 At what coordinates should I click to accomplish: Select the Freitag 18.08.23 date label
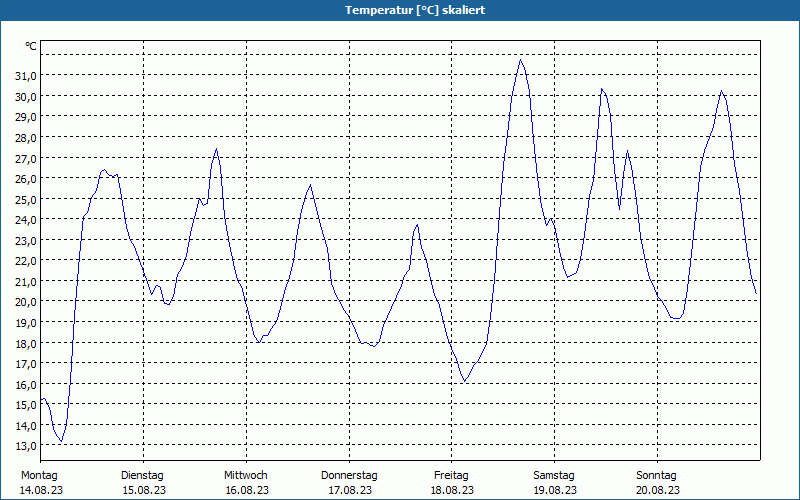click(451, 483)
